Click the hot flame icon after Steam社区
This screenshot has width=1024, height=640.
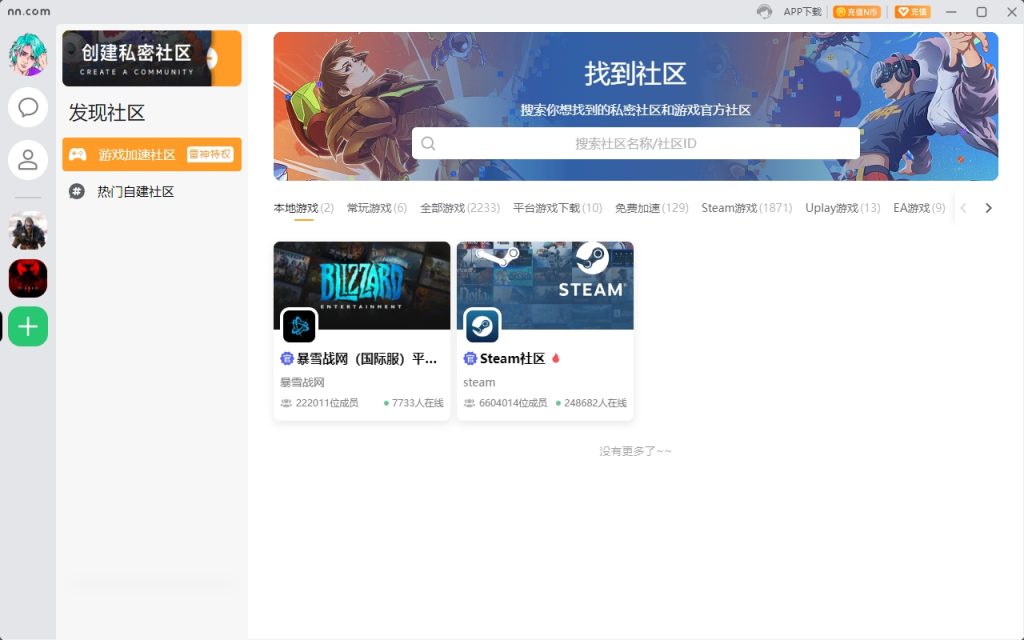[x=556, y=358]
